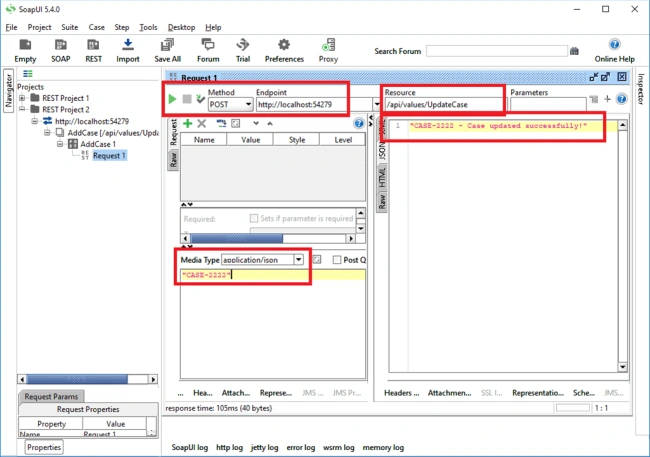650x457 pixels.
Task: Open the Tools menu
Action: 148,27
